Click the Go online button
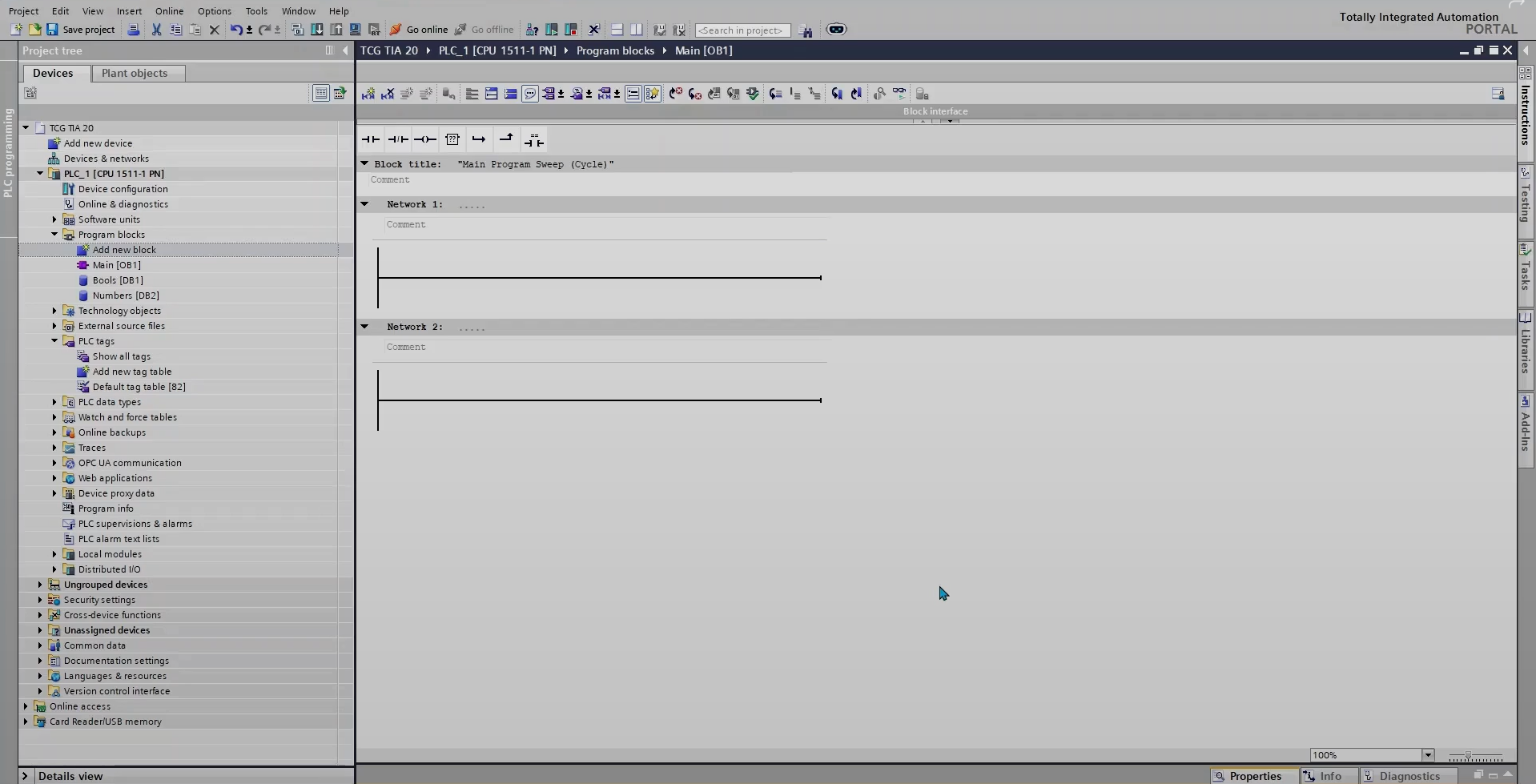This screenshot has width=1536, height=784. point(419,30)
